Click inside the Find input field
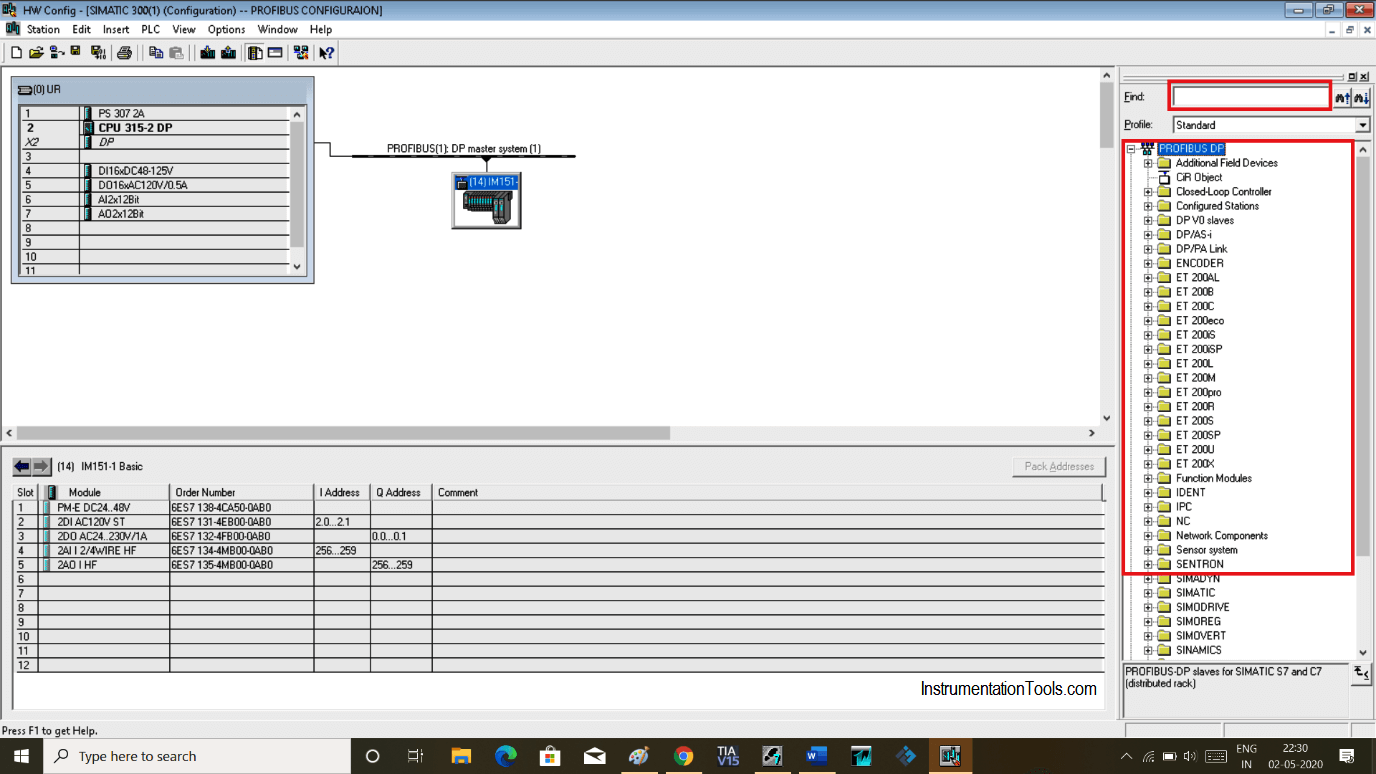This screenshot has width=1376, height=774. [1250, 97]
